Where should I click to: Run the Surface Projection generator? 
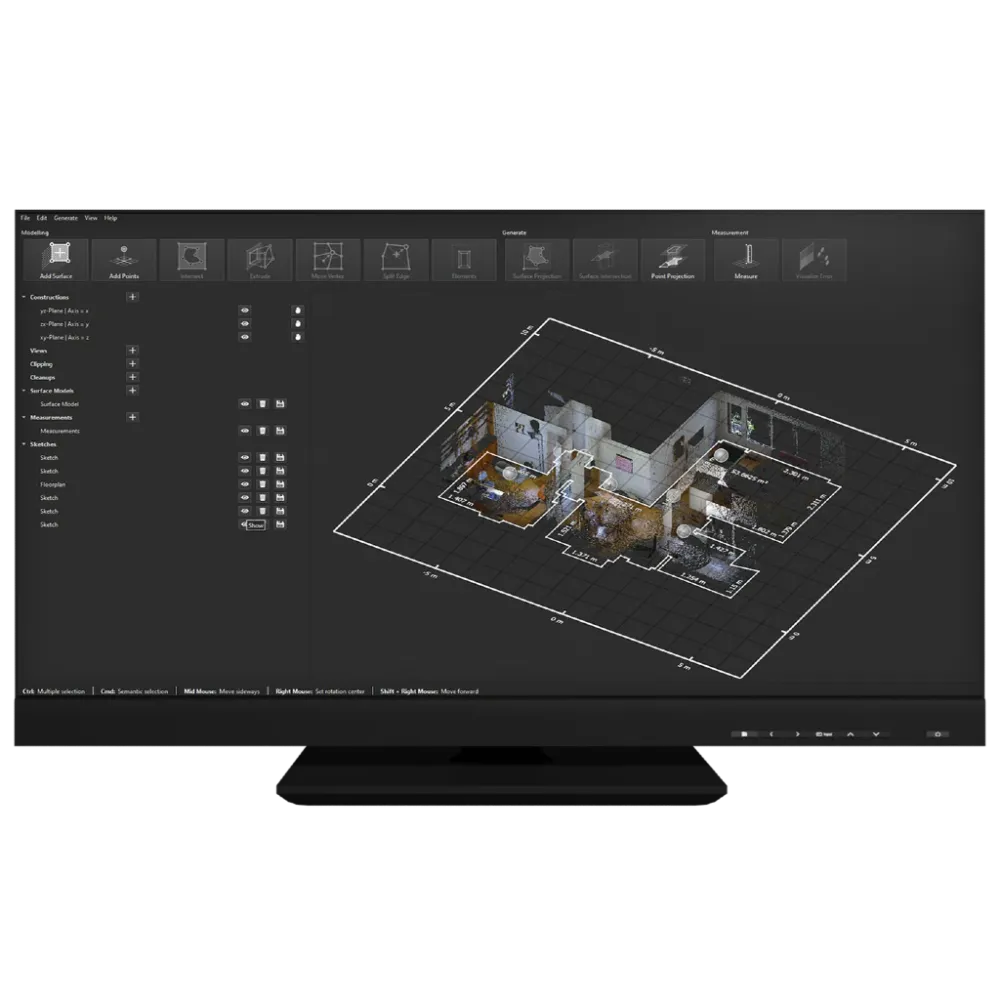pyautogui.click(x=537, y=260)
